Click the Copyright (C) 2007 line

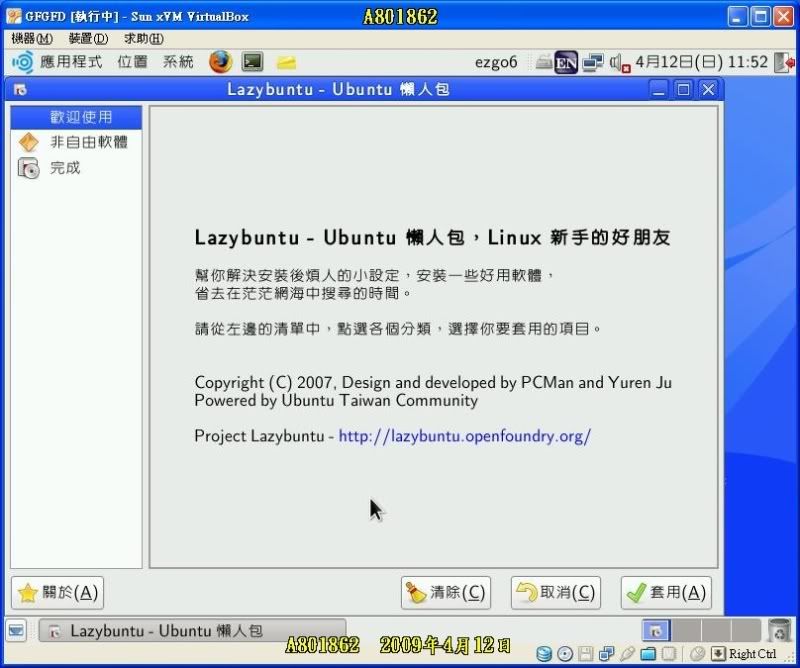click(x=433, y=382)
